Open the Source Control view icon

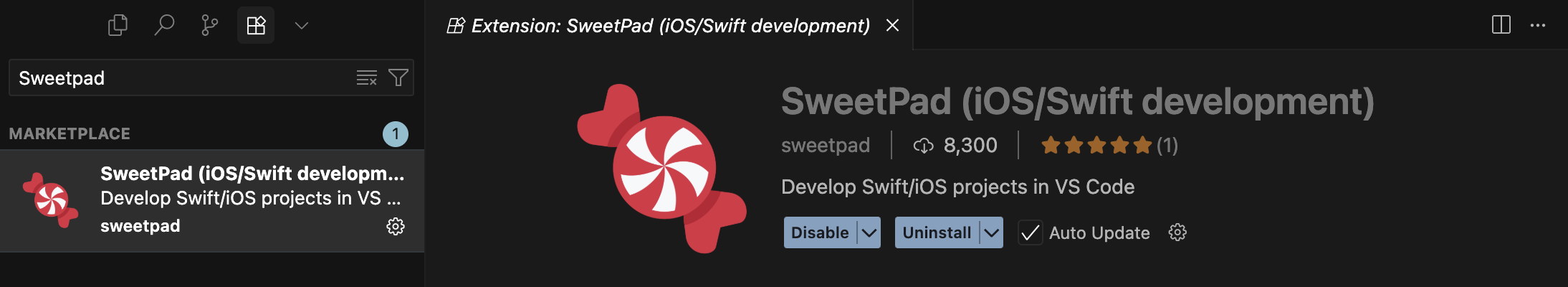click(209, 26)
